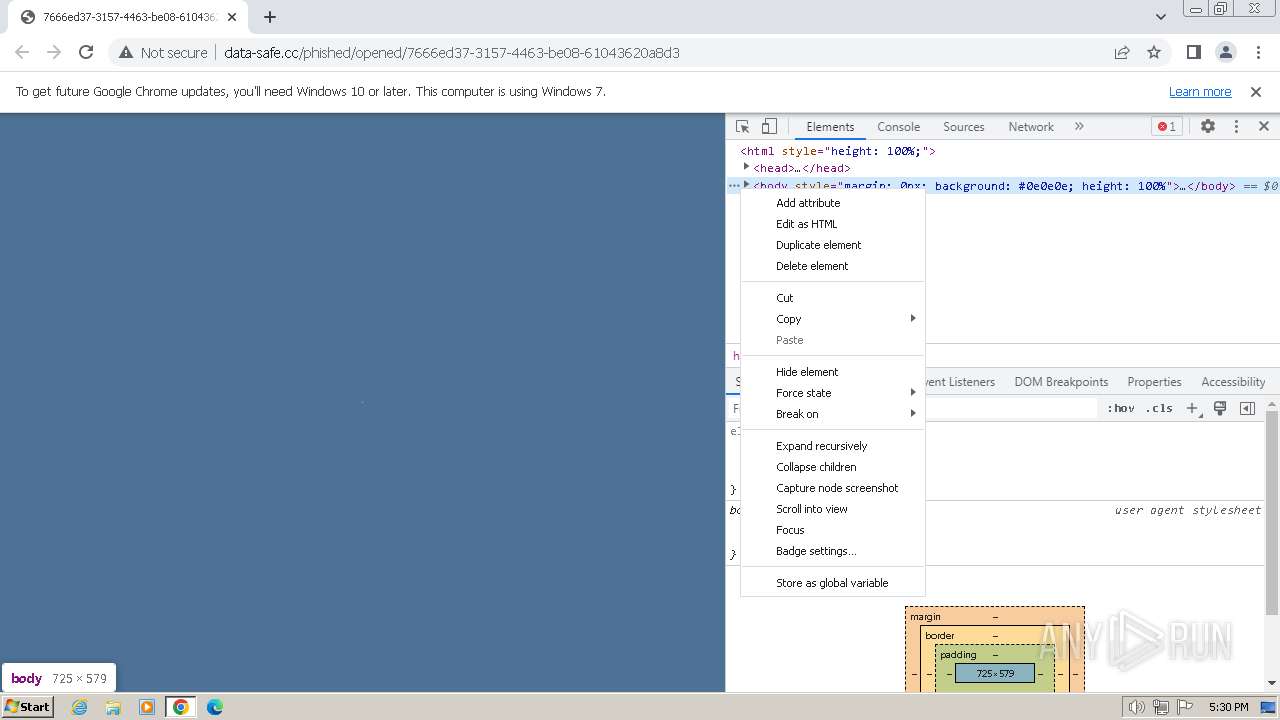Image resolution: width=1280 pixels, height=720 pixels.
Task: Click the 5:30 PM system clock
Action: pos(1229,707)
